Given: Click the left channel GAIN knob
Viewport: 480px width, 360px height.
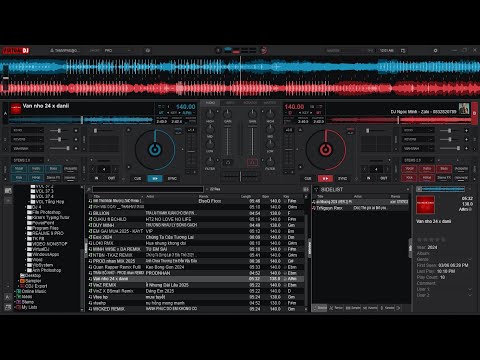Looking at the screenshot, I should coord(228,114).
